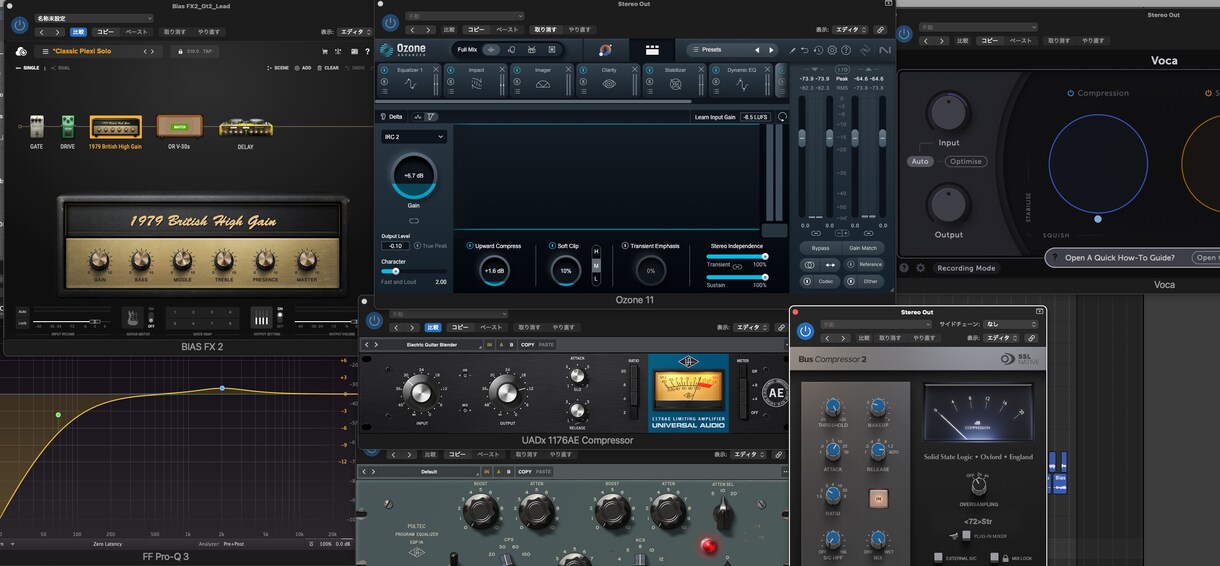
Task: Open BIAS FX 2 cloud icon
Action: click(21, 51)
